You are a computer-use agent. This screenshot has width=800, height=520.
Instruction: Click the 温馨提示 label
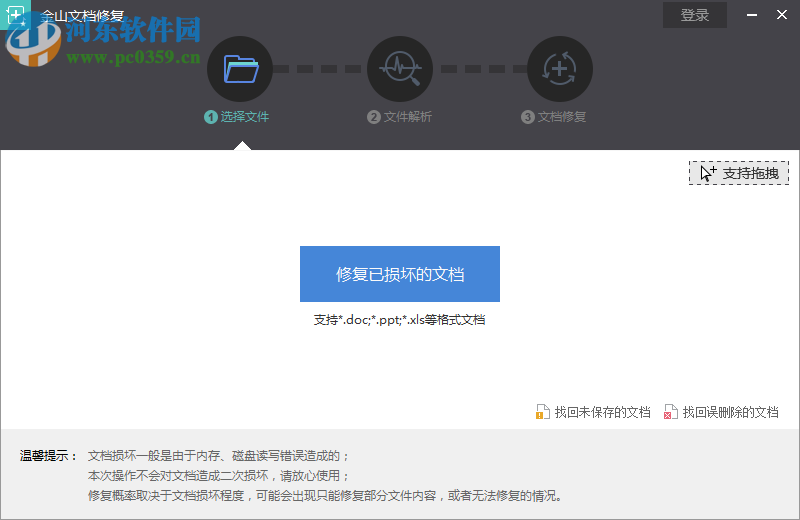pos(48,456)
